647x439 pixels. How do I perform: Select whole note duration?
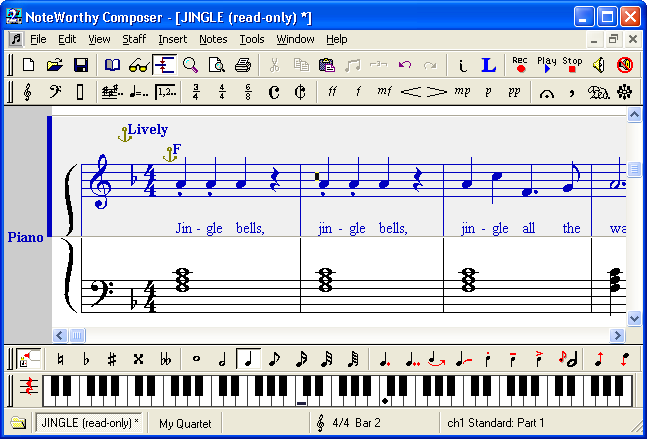pyautogui.click(x=196, y=359)
